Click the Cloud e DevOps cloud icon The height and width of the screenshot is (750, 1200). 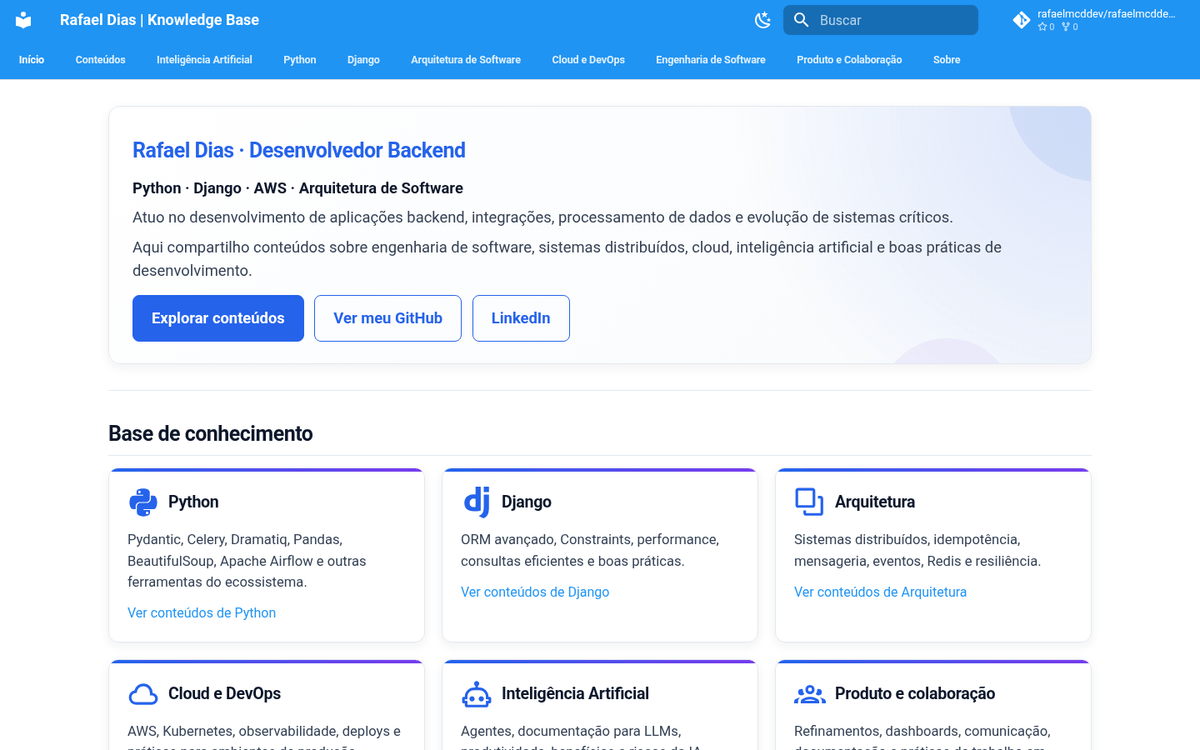coord(143,694)
